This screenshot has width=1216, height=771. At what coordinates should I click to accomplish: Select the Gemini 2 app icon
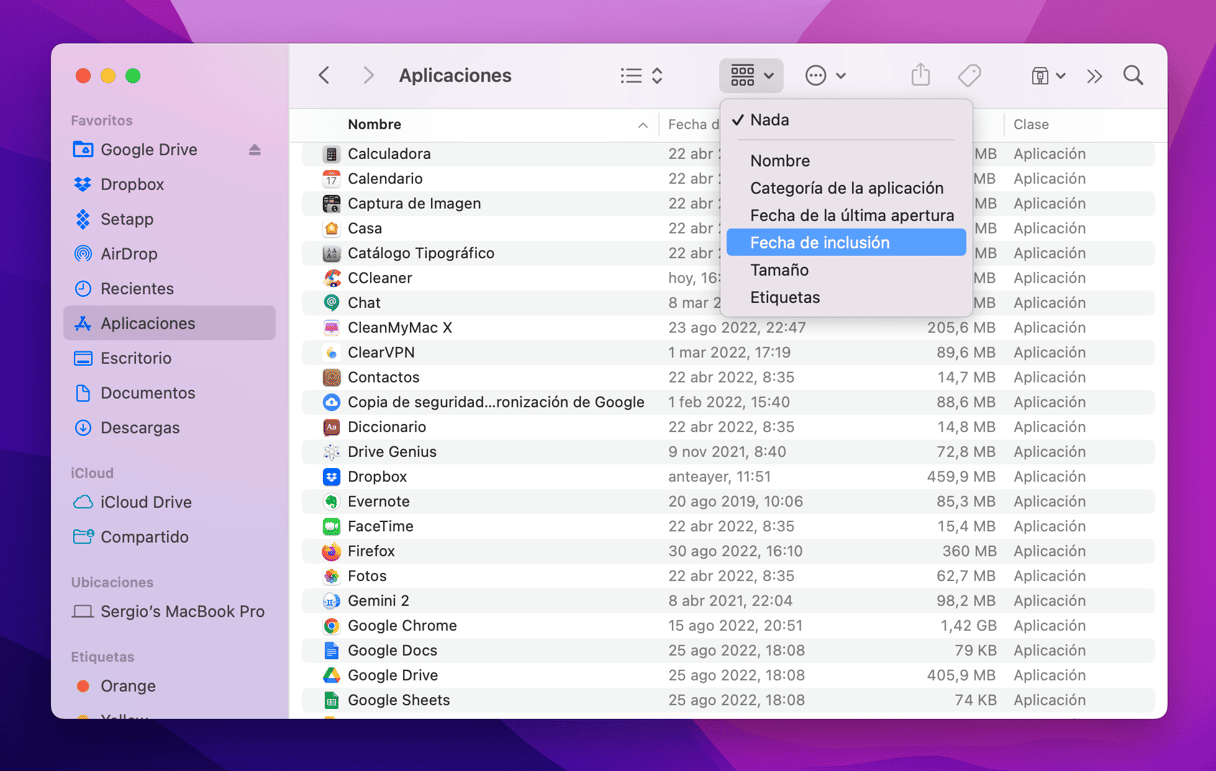(331, 601)
